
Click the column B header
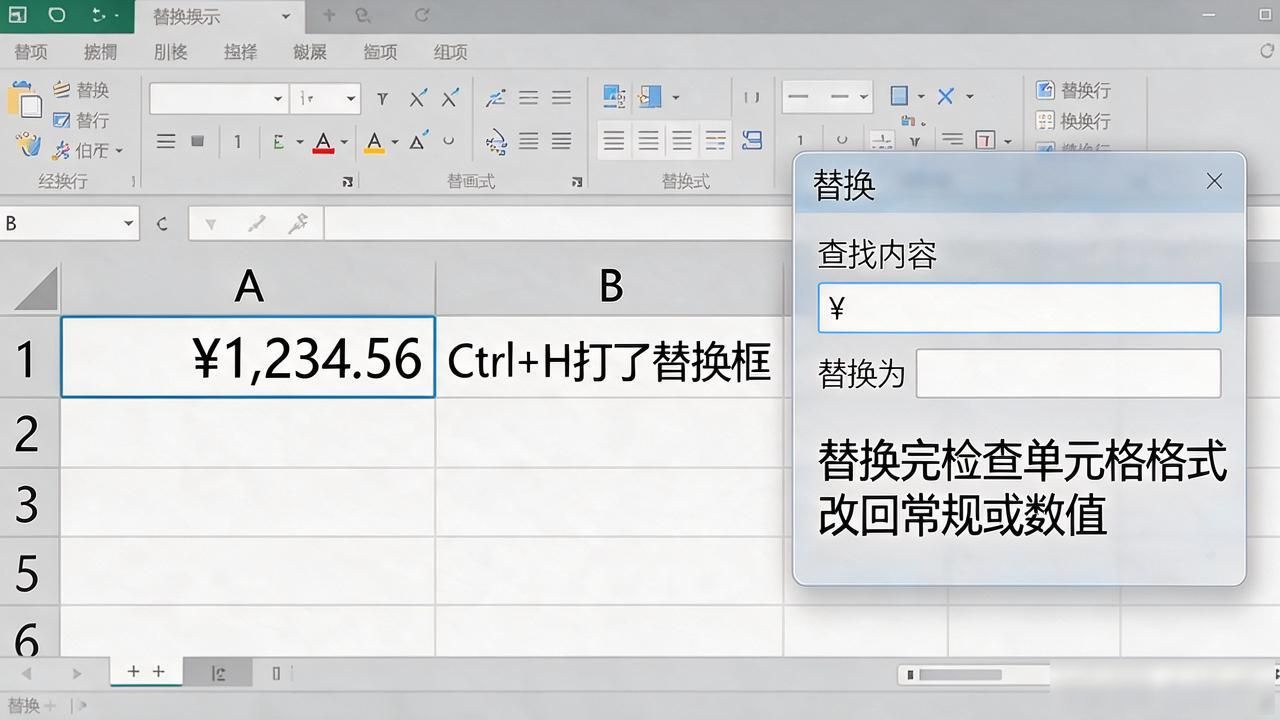610,287
